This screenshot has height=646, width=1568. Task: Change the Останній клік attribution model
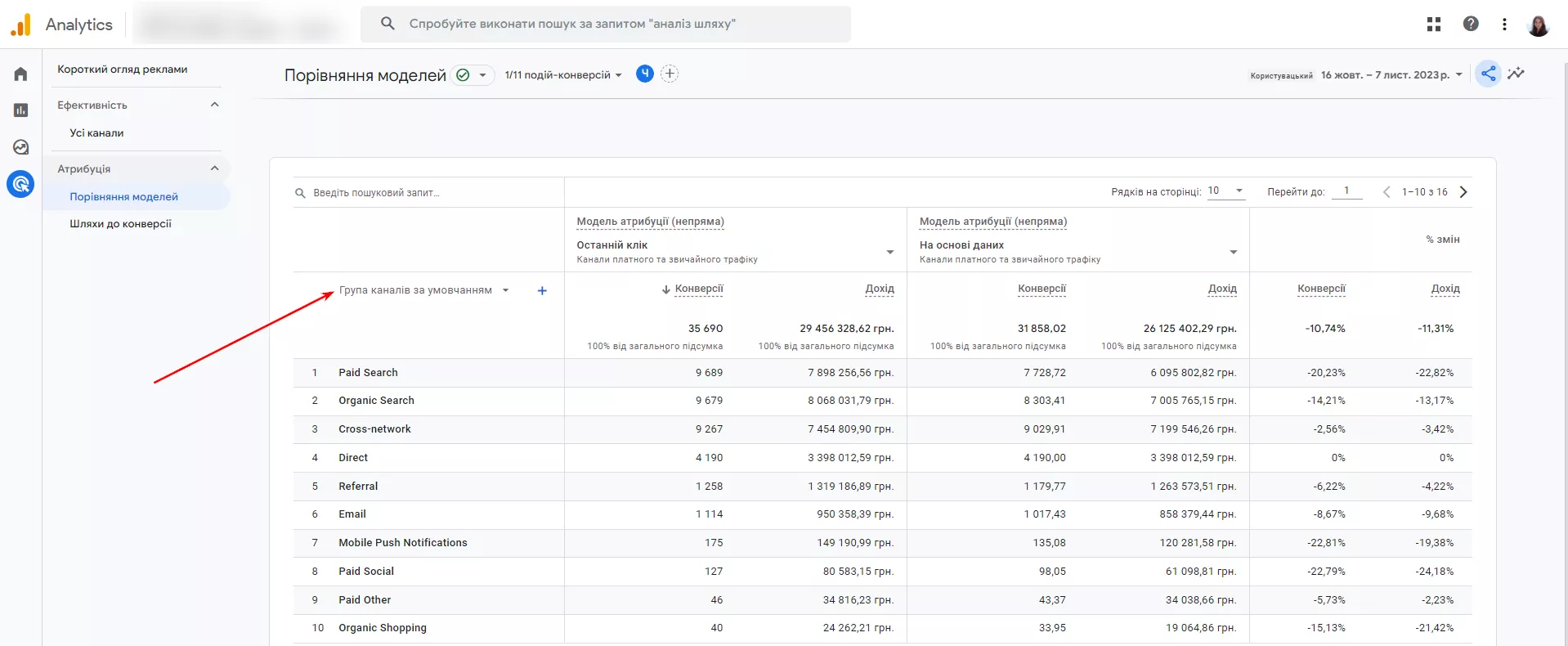click(x=735, y=251)
